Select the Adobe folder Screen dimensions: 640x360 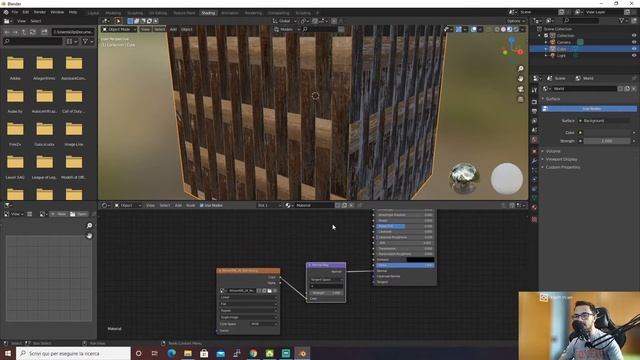[x=15, y=67]
